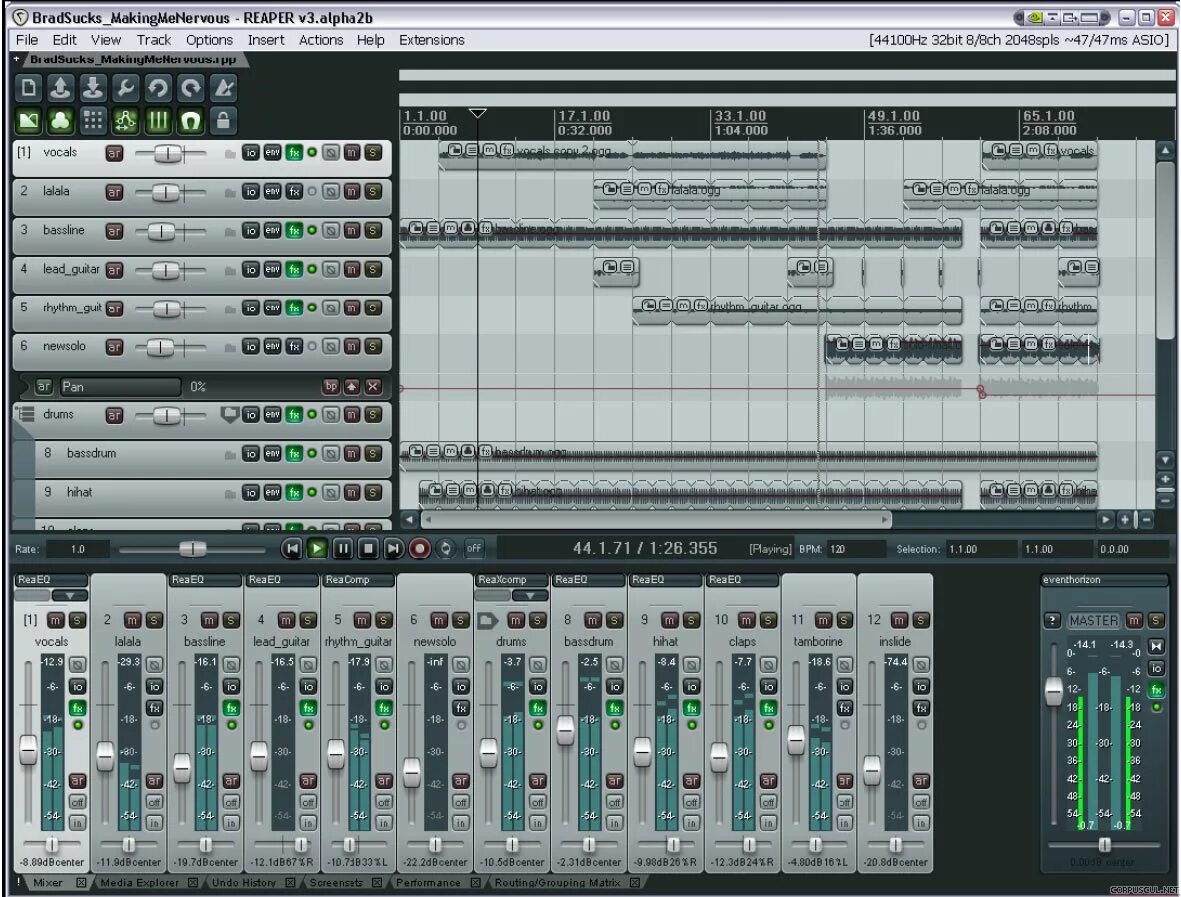Go to project end in transport
The height and width of the screenshot is (897, 1181).
coord(393,549)
